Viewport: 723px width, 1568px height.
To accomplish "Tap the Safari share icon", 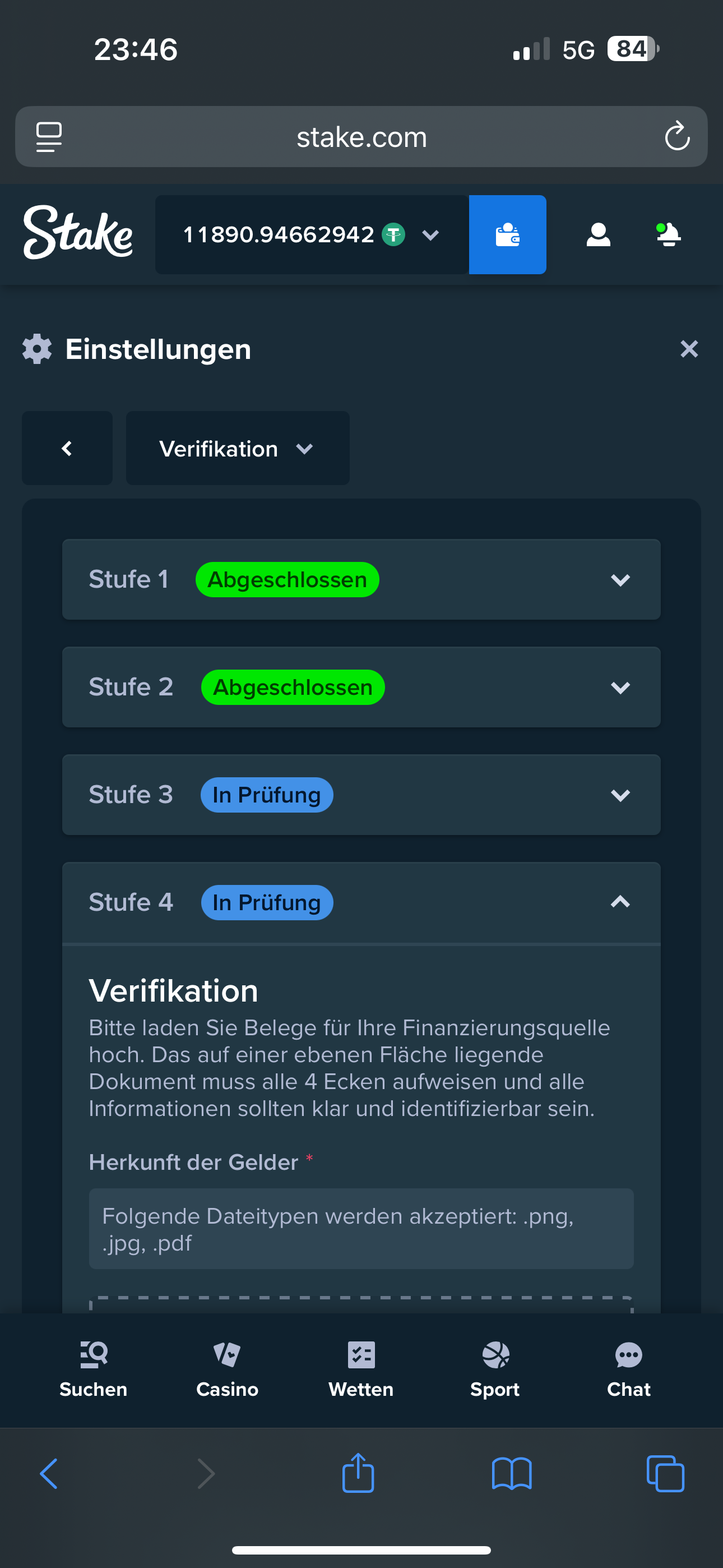I will click(x=358, y=1474).
